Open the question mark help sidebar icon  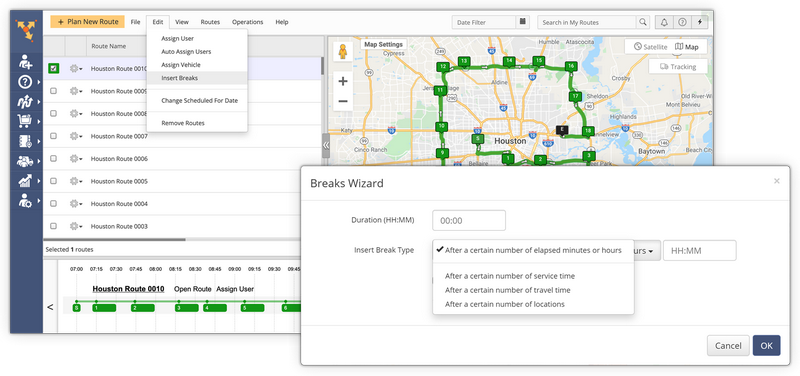point(26,82)
